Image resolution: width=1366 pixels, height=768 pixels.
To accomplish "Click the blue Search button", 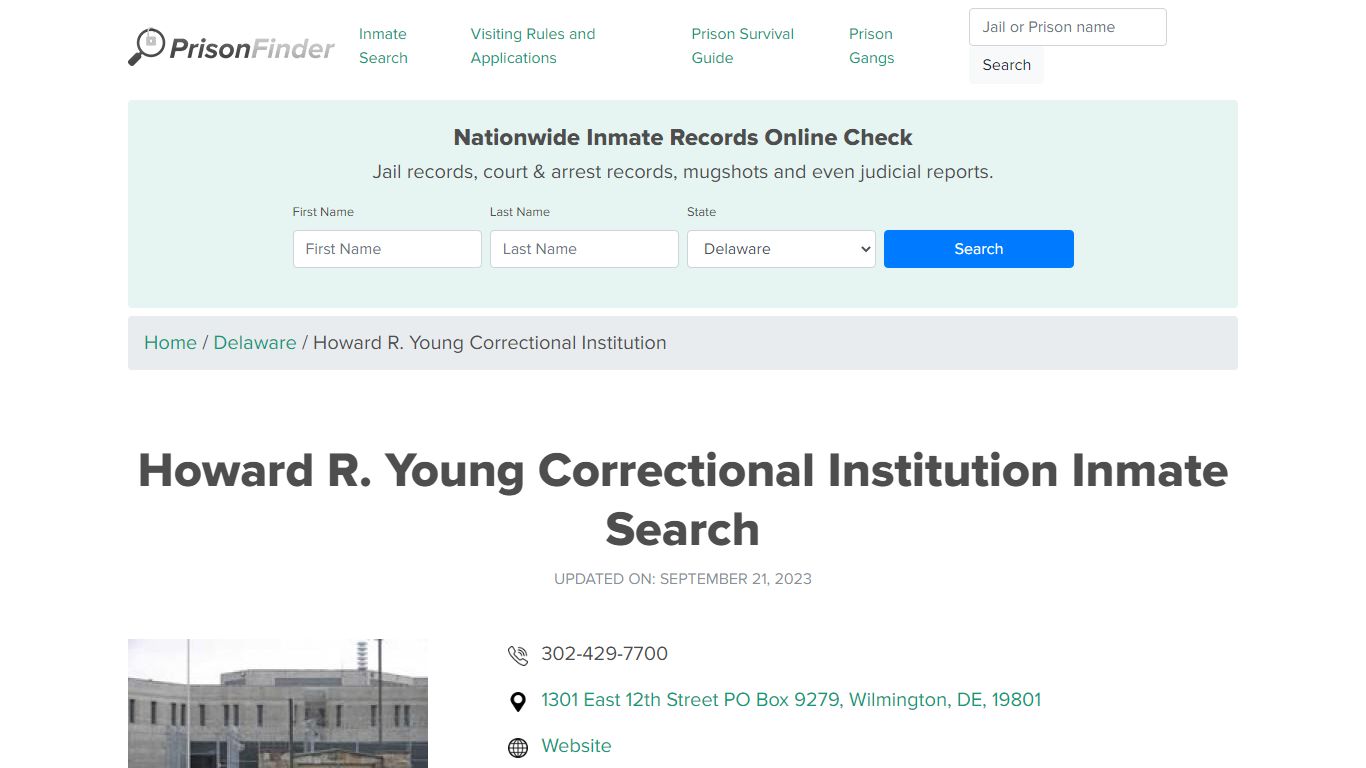I will coord(979,249).
